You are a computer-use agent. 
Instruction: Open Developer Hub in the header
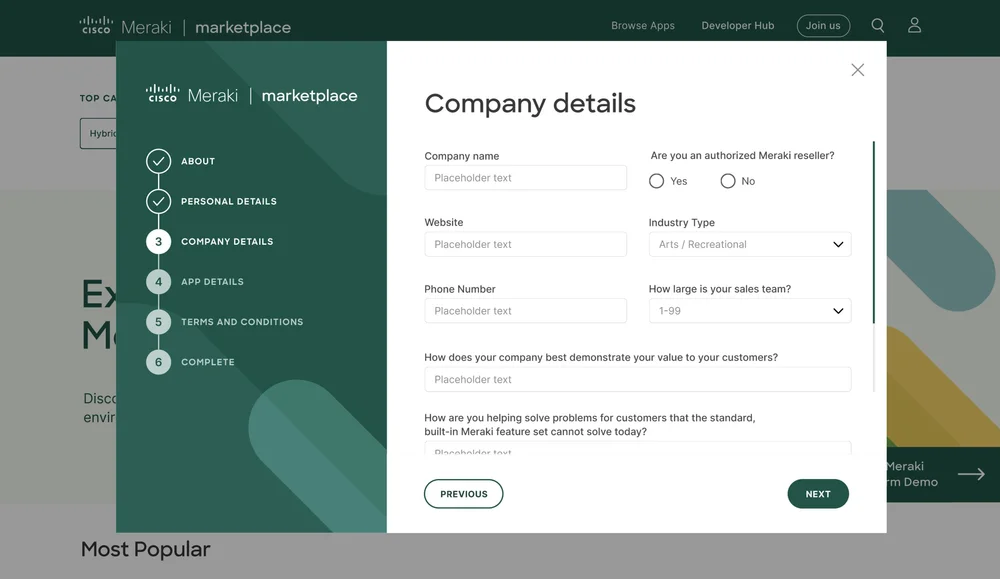(x=737, y=26)
